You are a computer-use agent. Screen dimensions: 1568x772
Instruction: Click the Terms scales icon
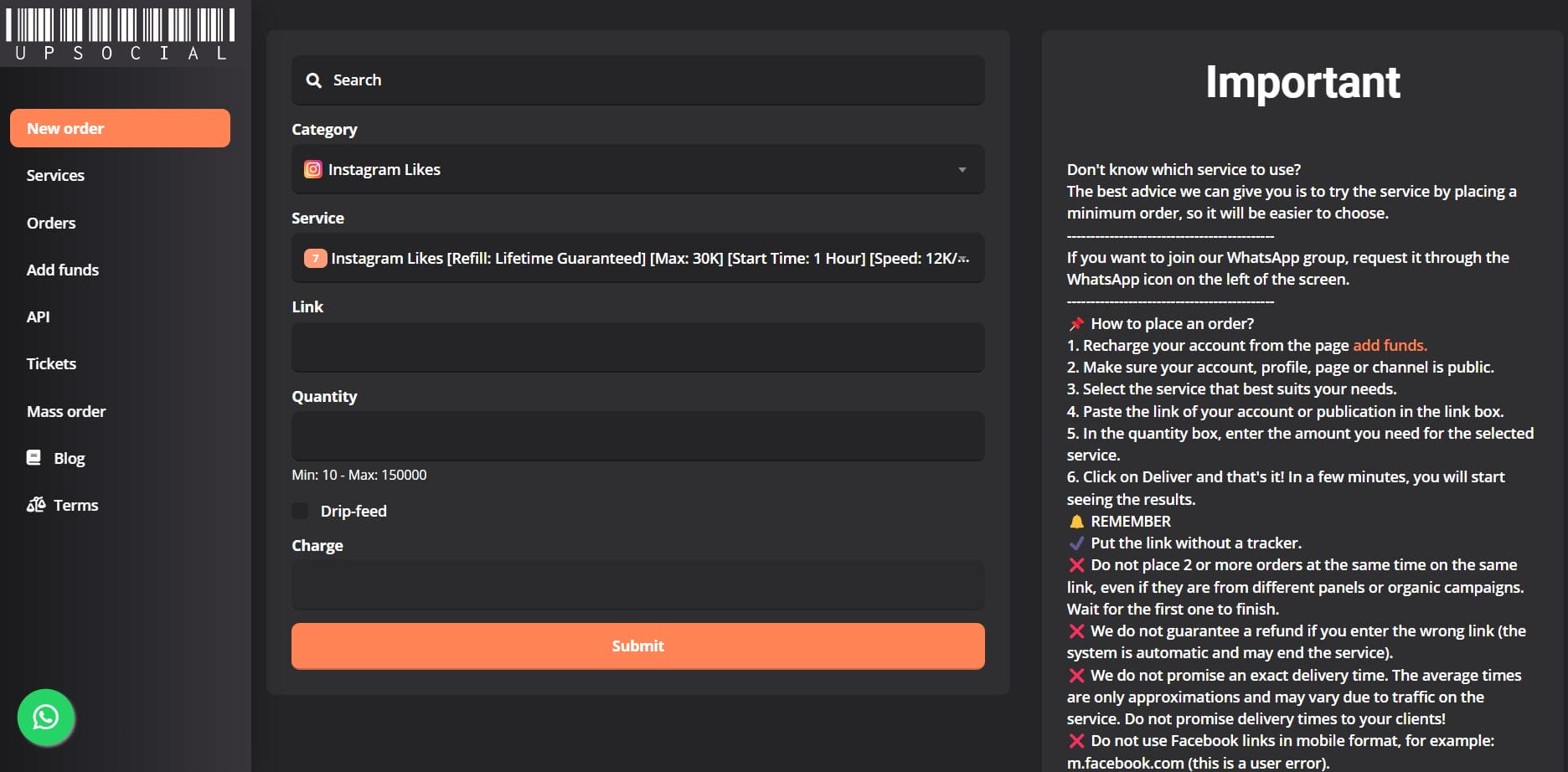tap(36, 505)
